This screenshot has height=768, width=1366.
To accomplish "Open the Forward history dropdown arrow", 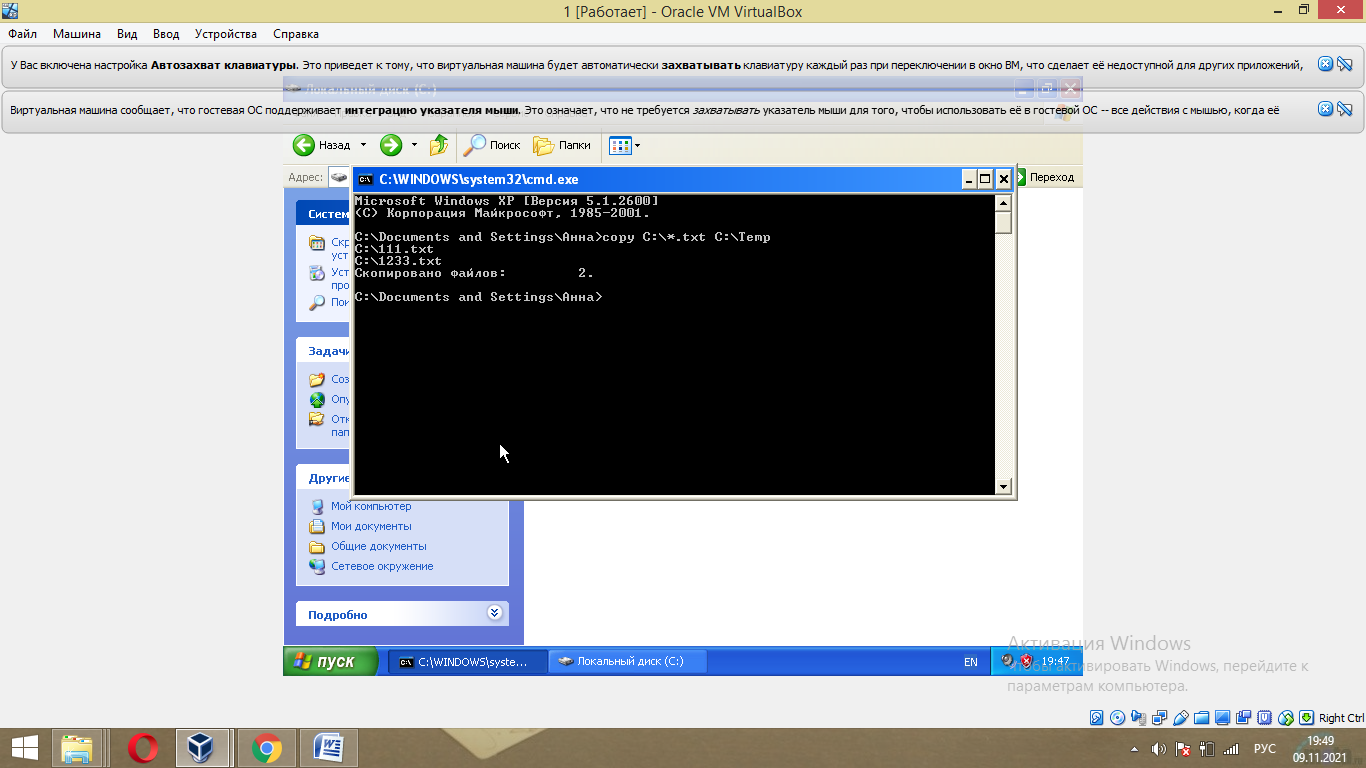I will click(x=414, y=145).
